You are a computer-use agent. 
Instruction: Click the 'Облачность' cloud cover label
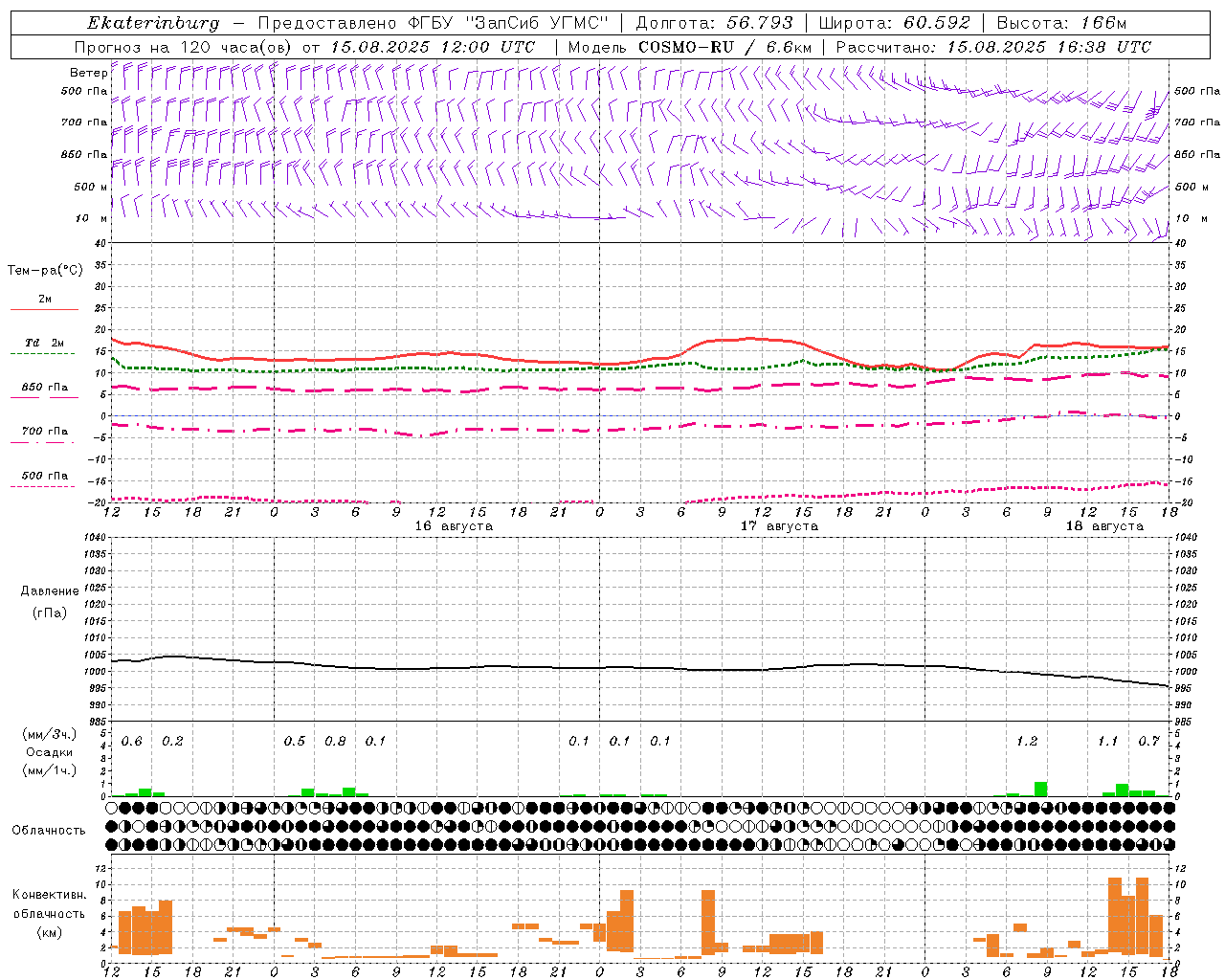[49, 830]
